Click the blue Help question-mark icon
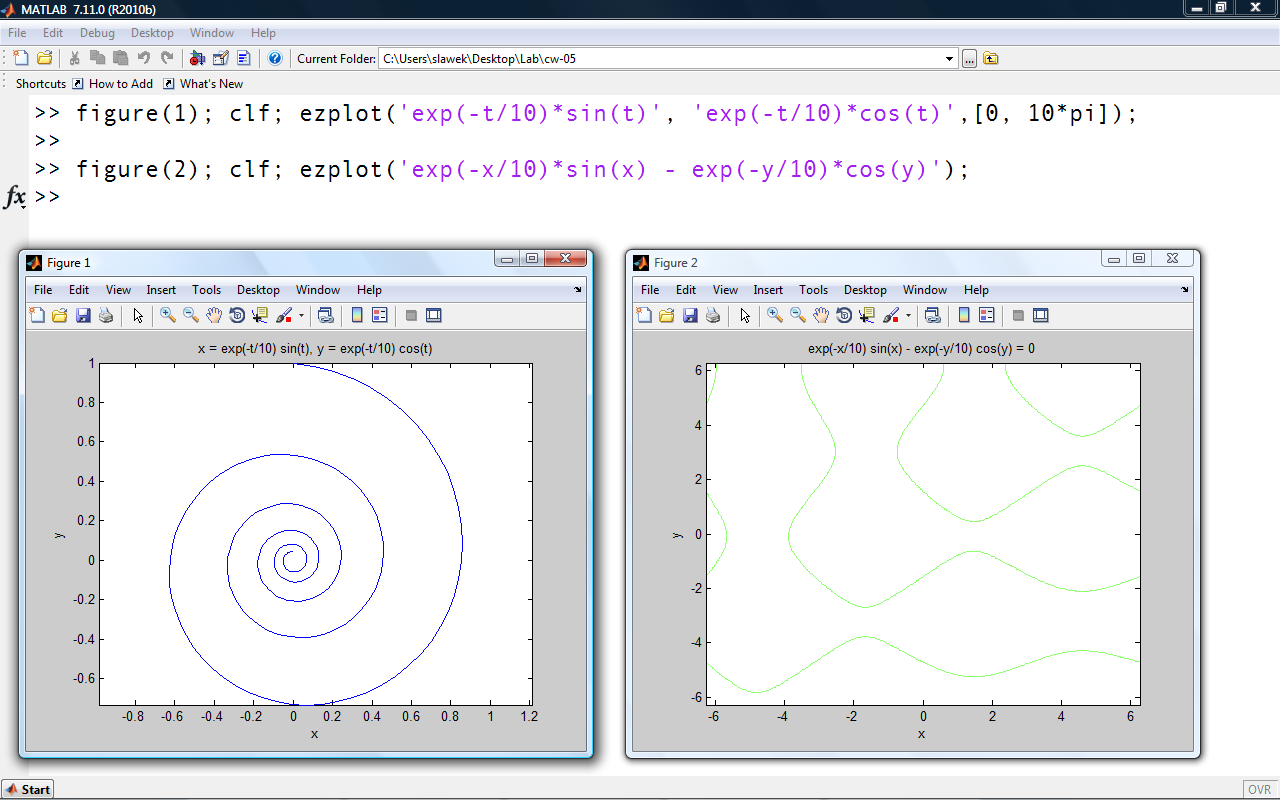The width and height of the screenshot is (1280, 800). [275, 59]
